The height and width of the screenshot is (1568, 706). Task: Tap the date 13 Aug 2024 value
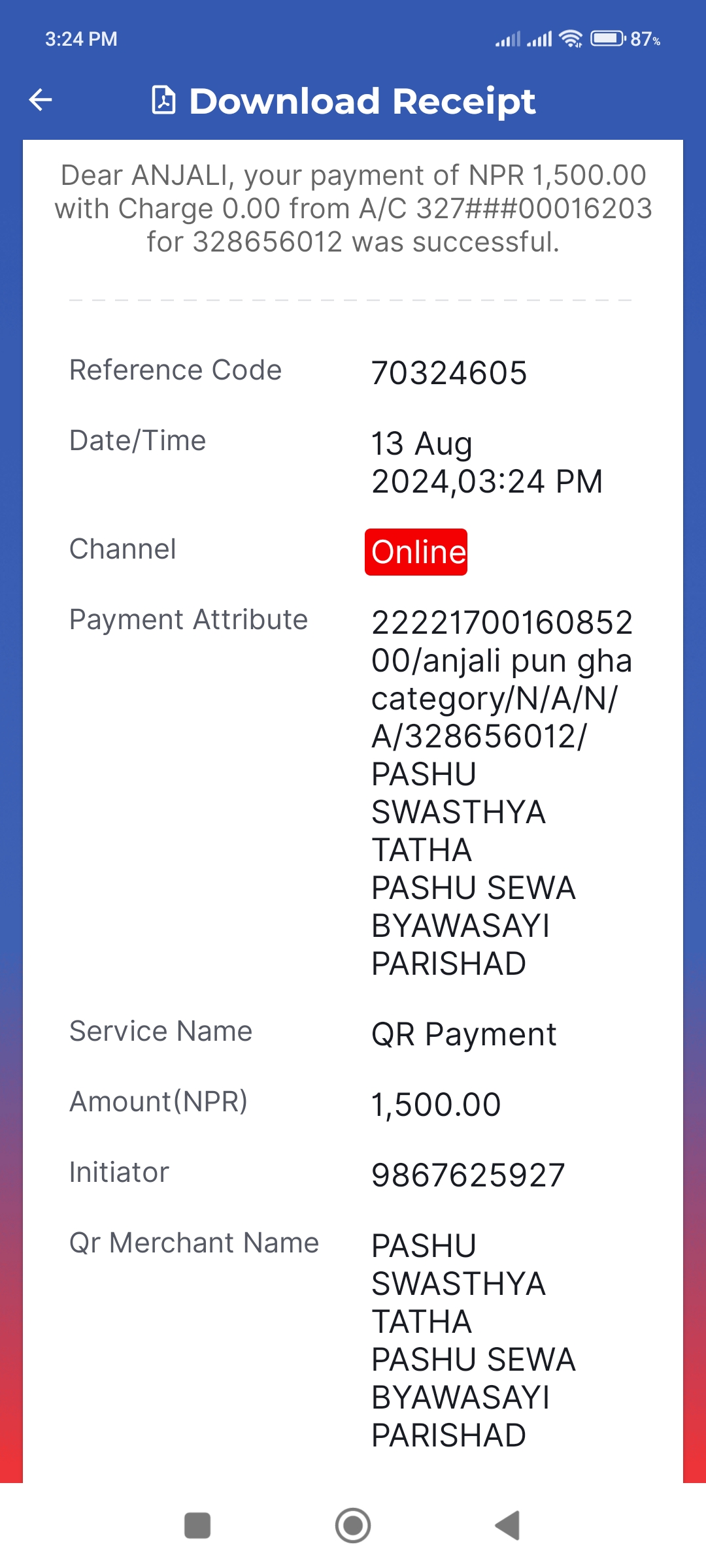pos(487,462)
